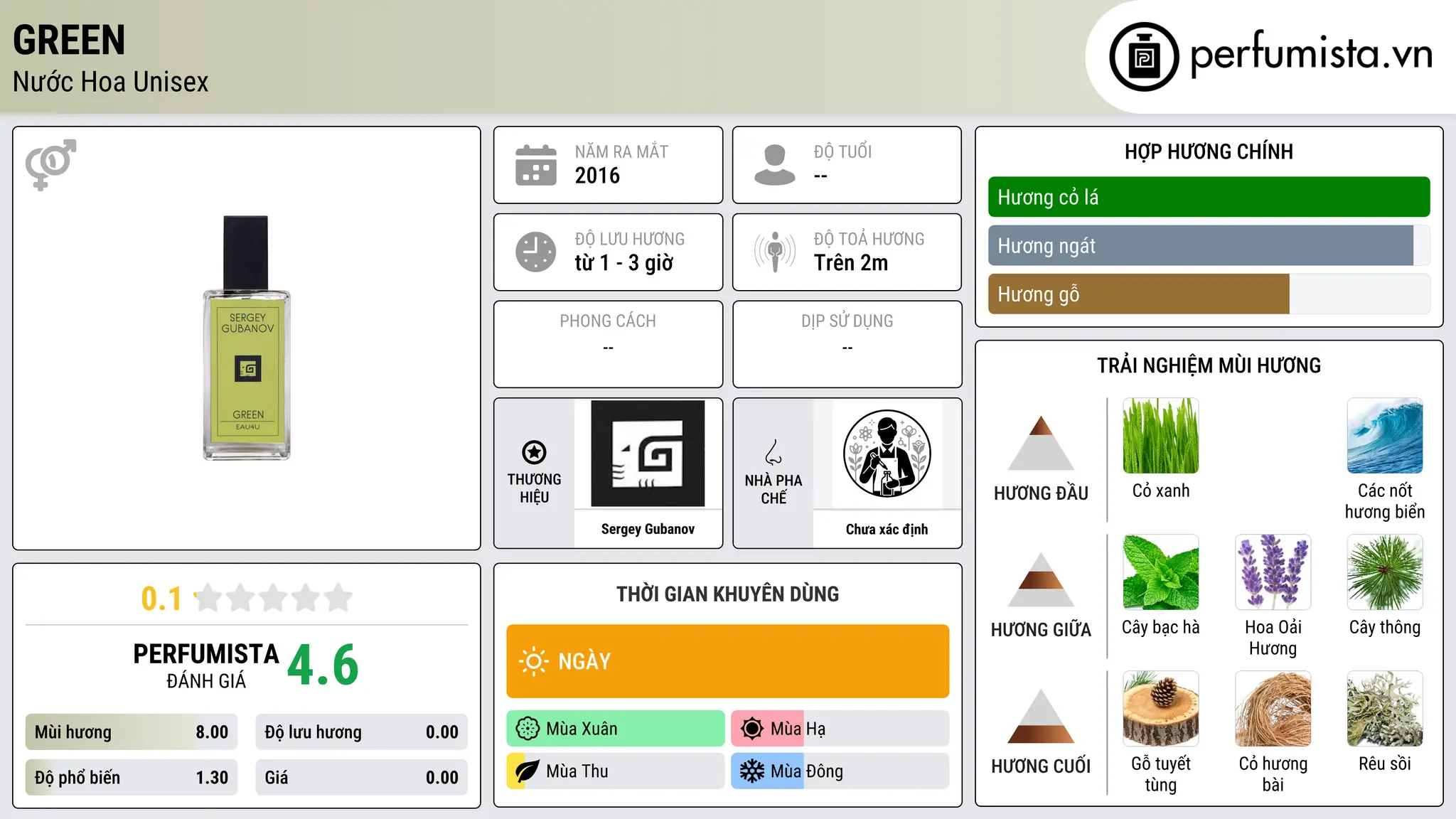The width and height of the screenshot is (1456, 819).
Task: Click the unisex gender symbol icon
Action: click(50, 164)
